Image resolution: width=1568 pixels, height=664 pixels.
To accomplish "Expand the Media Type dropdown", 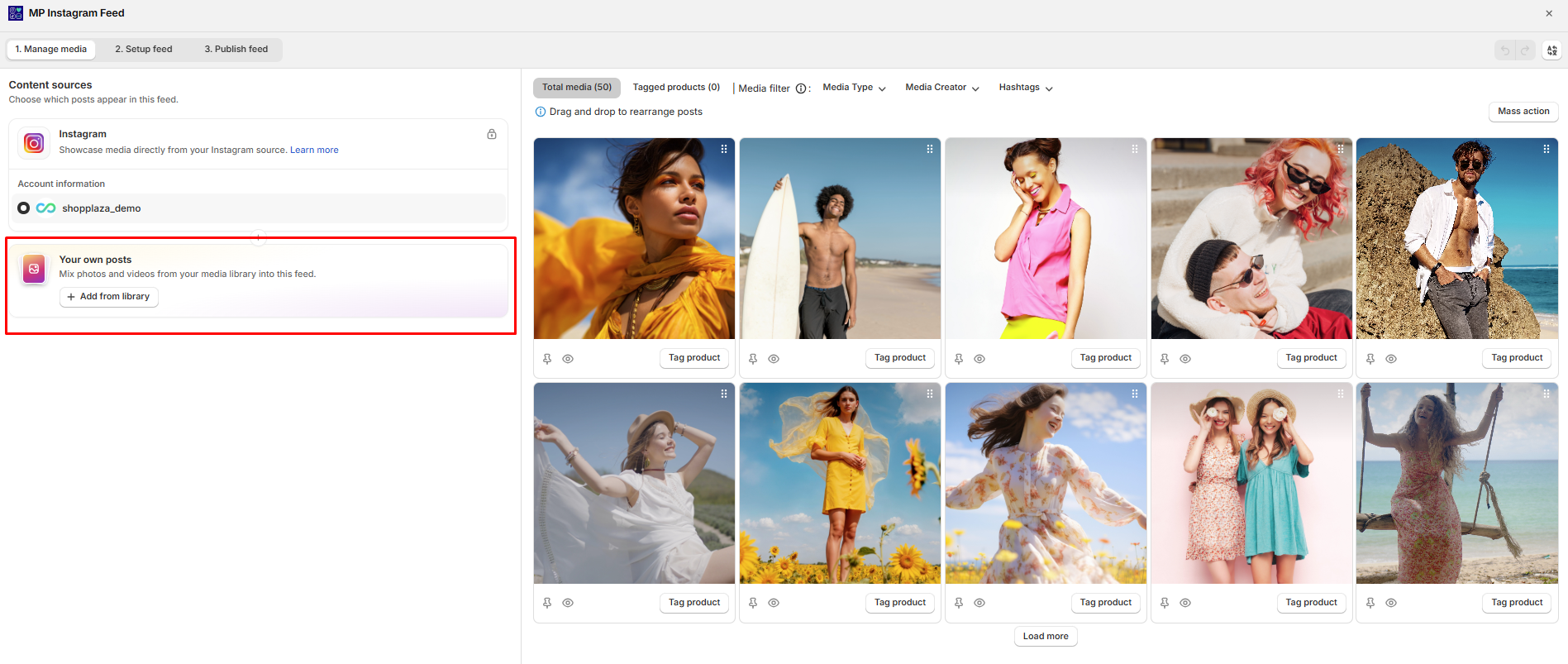I will 854,88.
